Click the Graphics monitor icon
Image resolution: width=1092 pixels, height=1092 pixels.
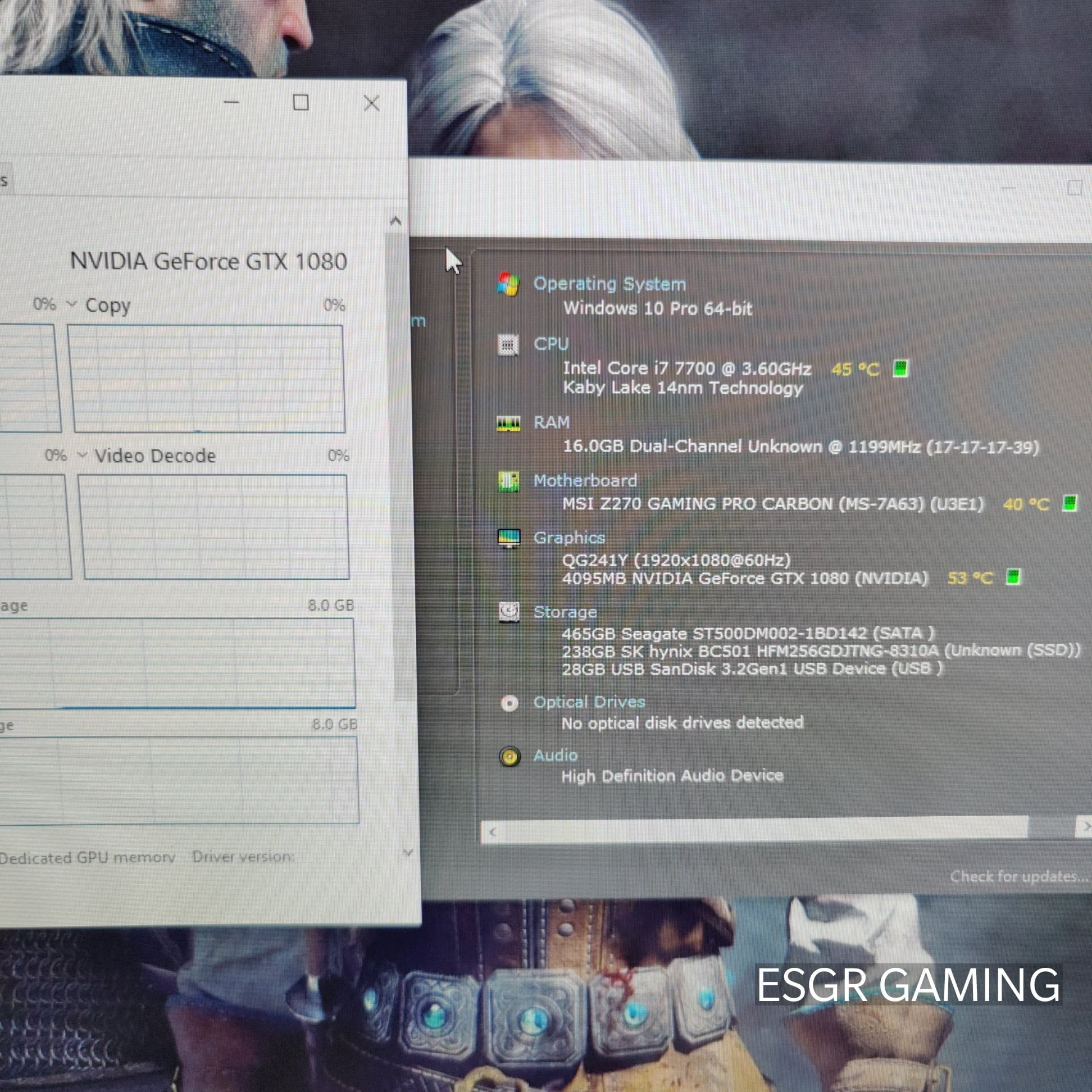click(x=509, y=538)
